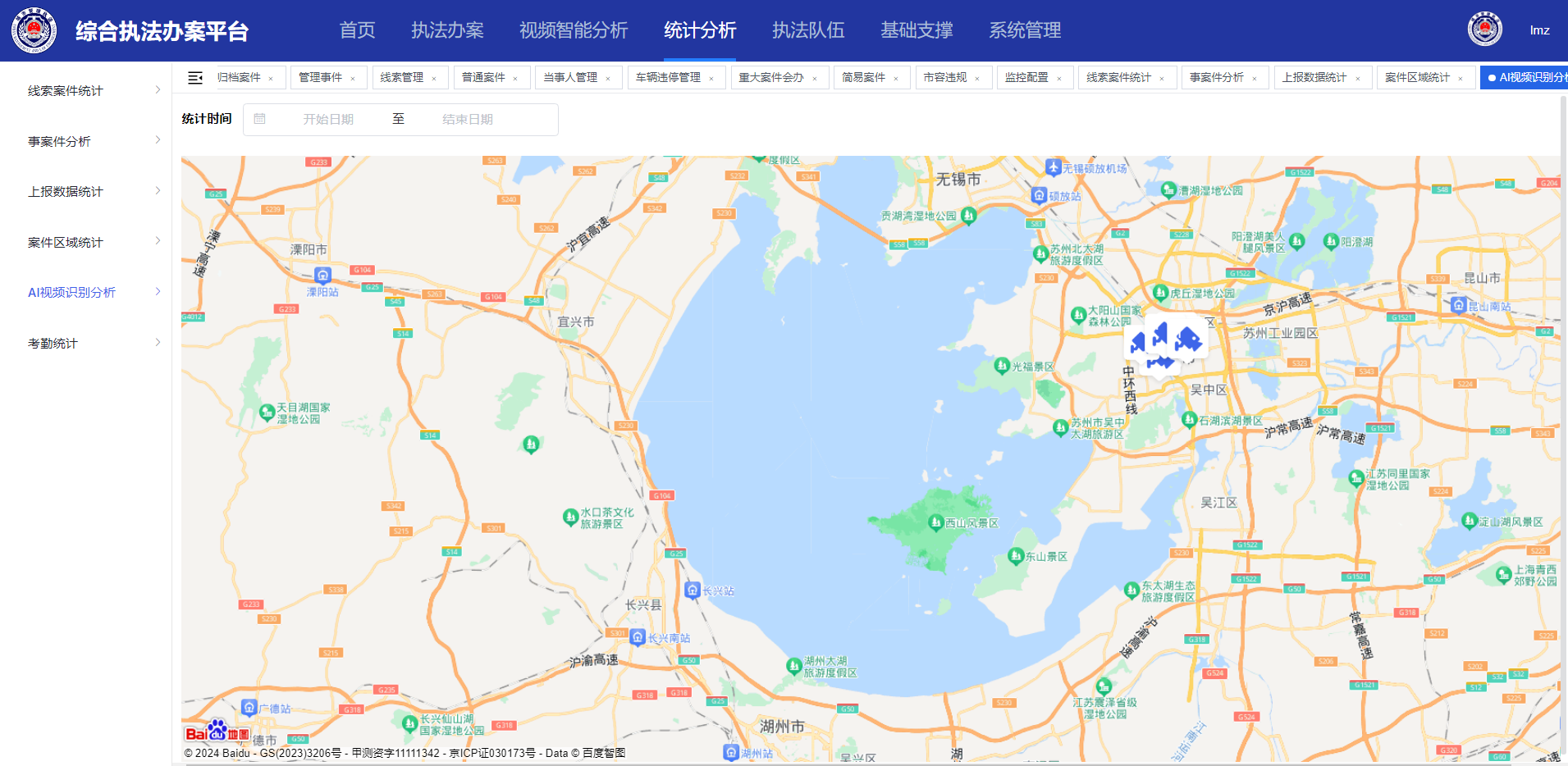The width and height of the screenshot is (1568, 766).
Task: Click the lmz username at top right
Action: click(x=1539, y=30)
